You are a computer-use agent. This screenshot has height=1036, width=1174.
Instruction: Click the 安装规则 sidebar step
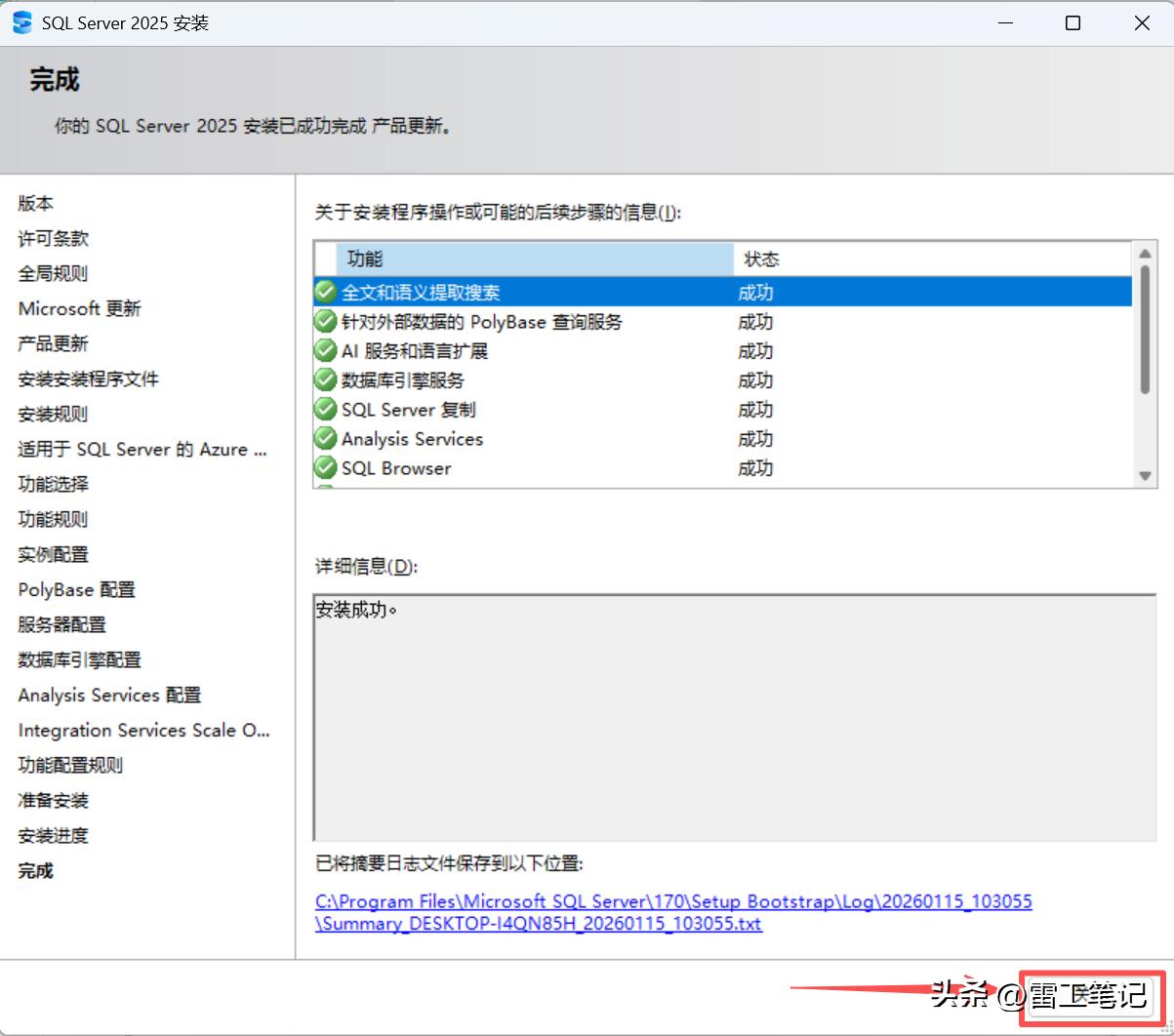point(54,414)
